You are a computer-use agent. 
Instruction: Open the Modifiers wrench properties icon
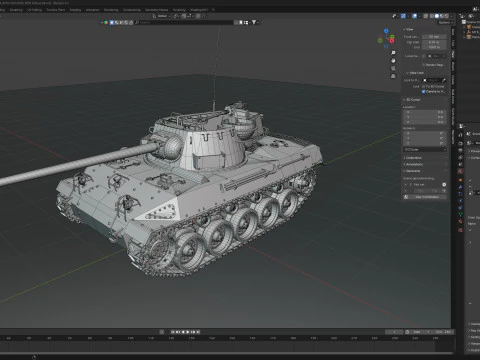460,187
